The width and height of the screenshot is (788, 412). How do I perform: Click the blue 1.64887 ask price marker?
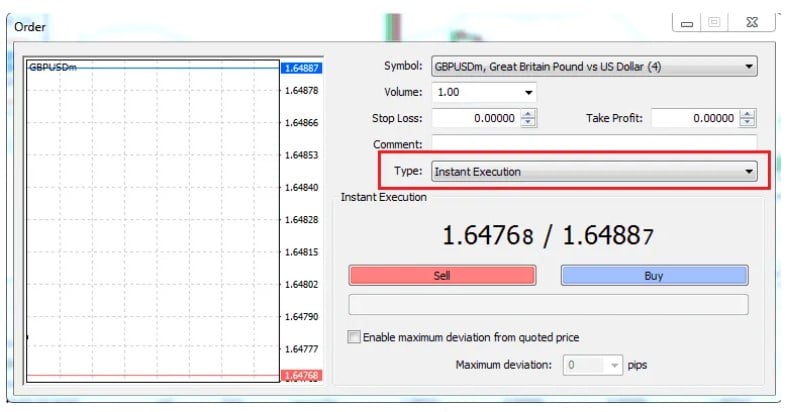(300, 68)
